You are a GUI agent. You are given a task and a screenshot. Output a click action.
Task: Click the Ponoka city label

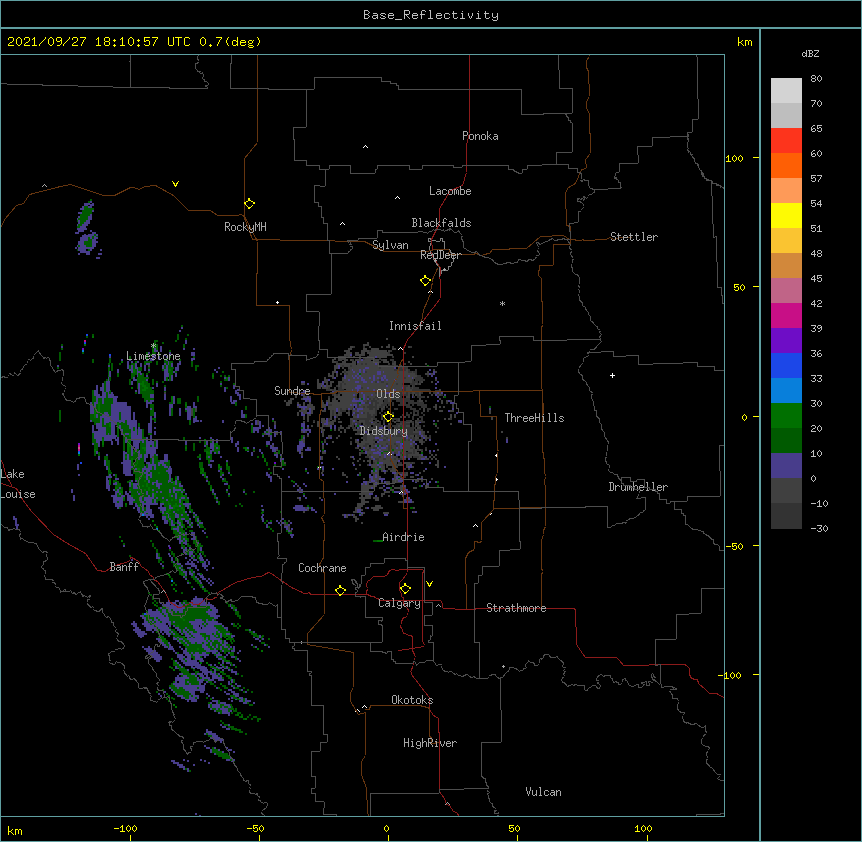tap(480, 136)
